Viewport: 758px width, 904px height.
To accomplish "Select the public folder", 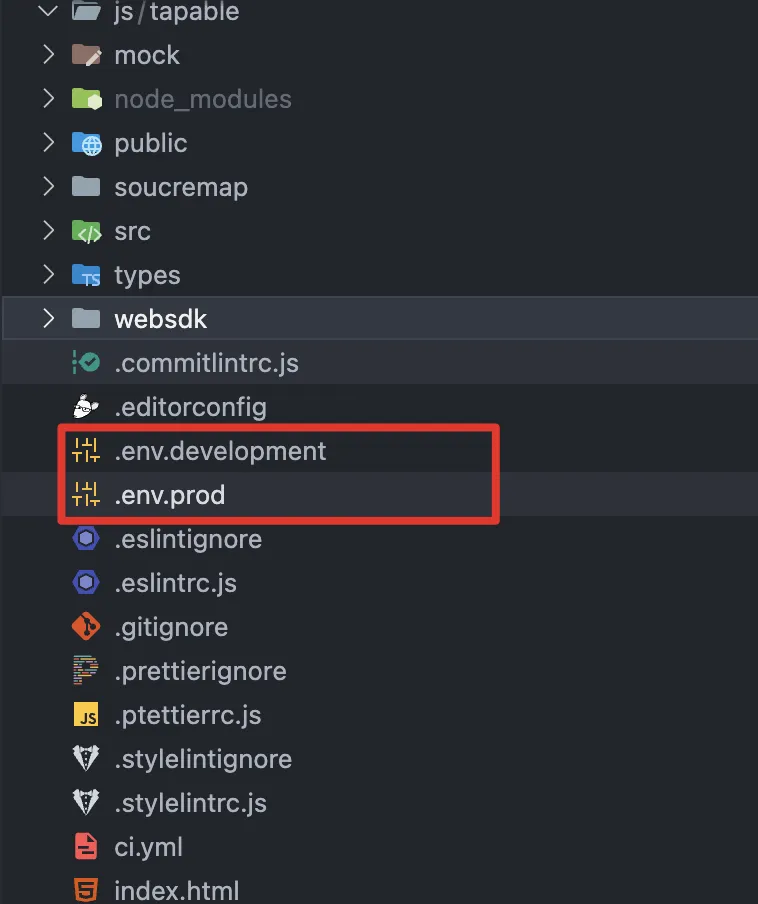I will click(150, 143).
